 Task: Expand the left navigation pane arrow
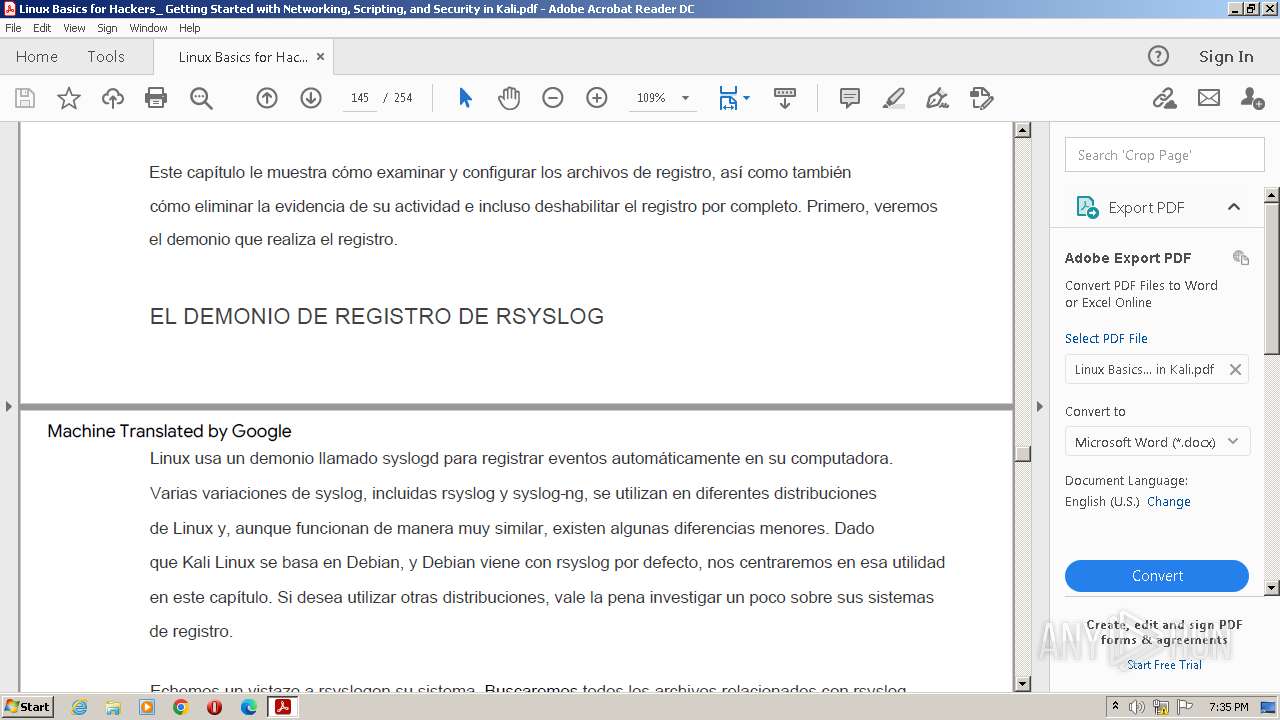click(x=9, y=406)
